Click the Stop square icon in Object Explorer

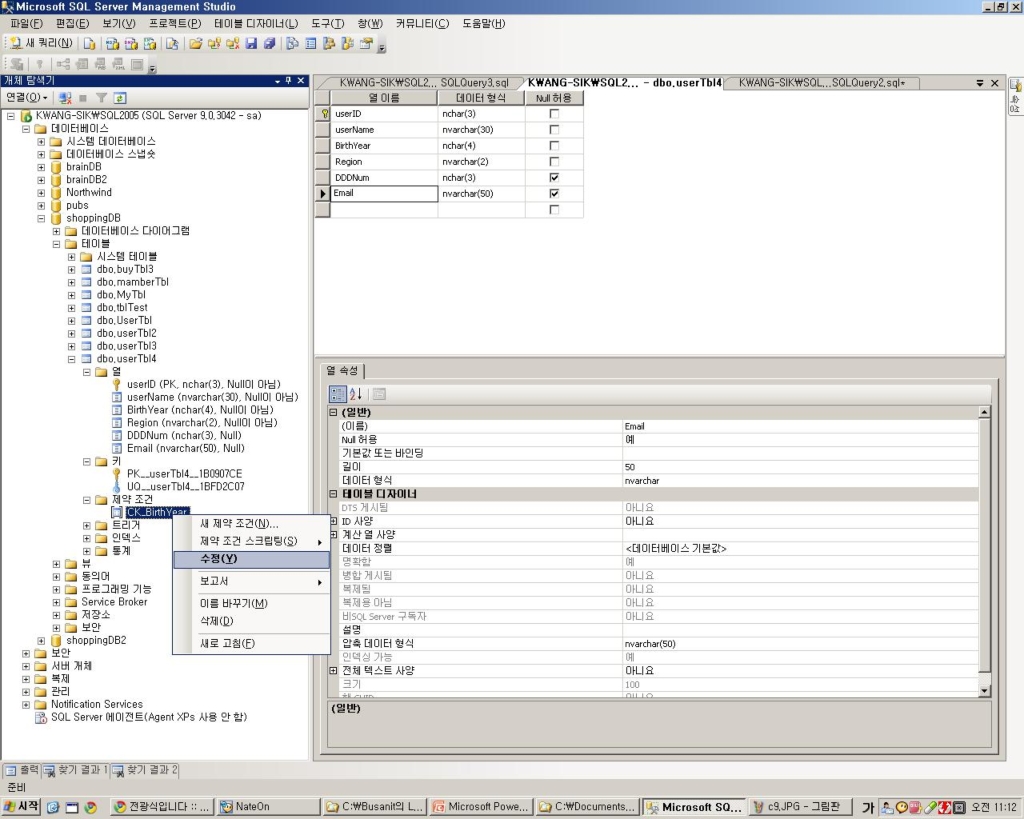pos(83,98)
